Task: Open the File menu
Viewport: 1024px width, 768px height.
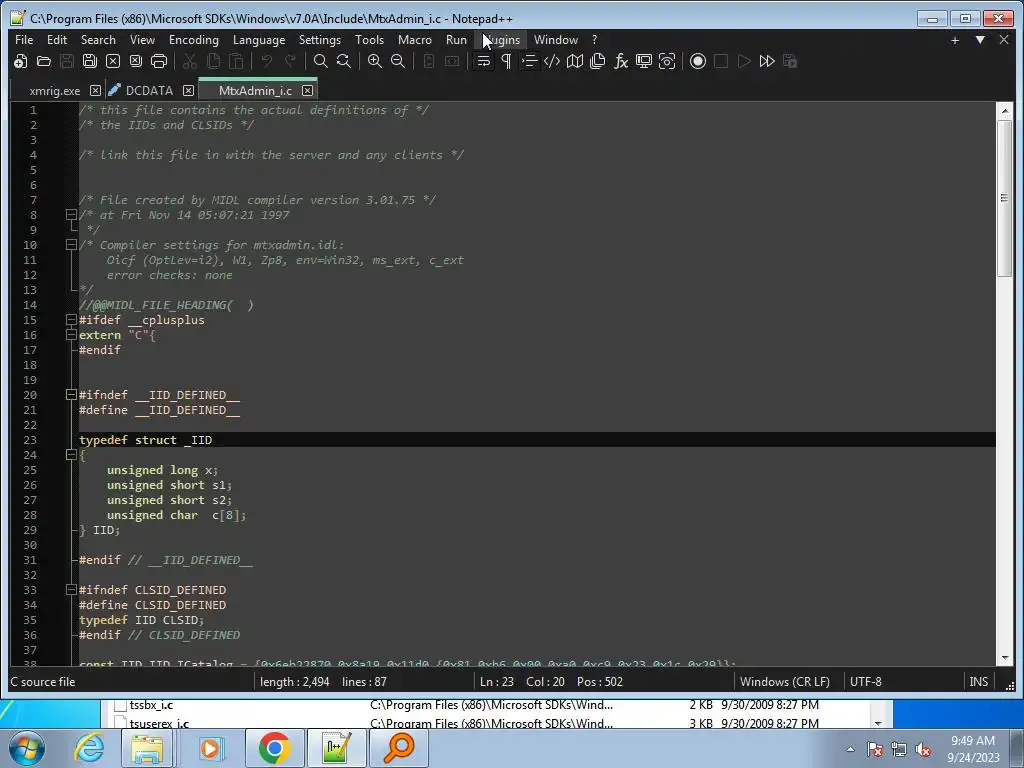Action: (x=24, y=40)
